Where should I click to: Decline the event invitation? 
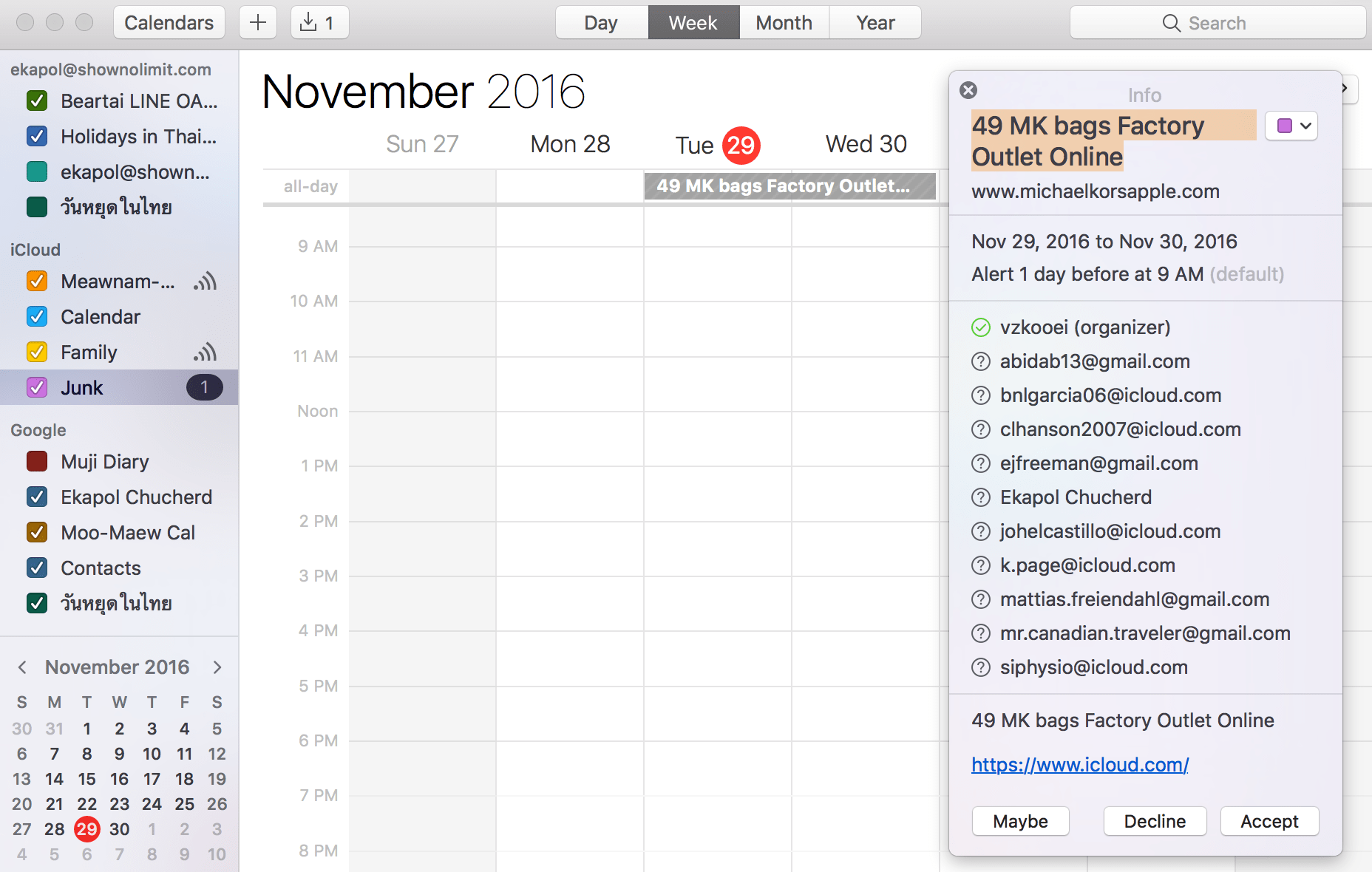(1155, 821)
